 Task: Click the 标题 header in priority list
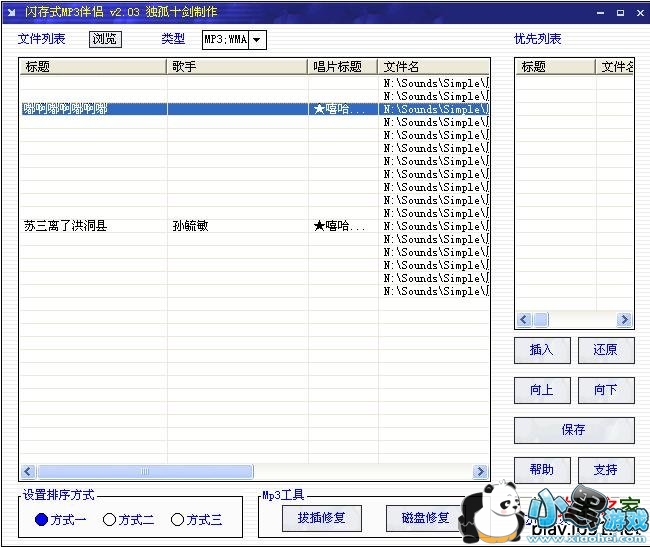[x=555, y=66]
